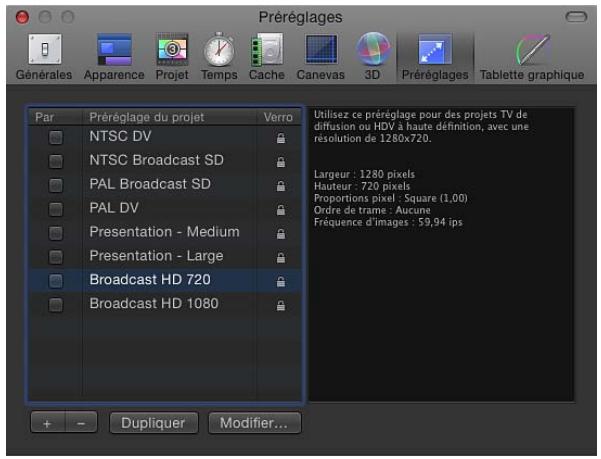Select the NTSC Broadcast SD preset

coord(165,161)
